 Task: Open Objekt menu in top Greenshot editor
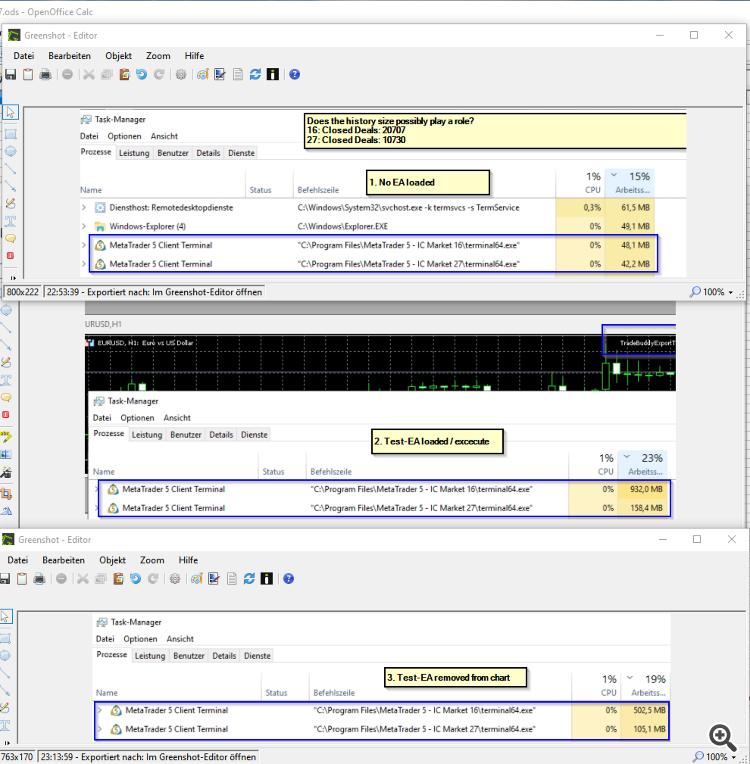[118, 56]
